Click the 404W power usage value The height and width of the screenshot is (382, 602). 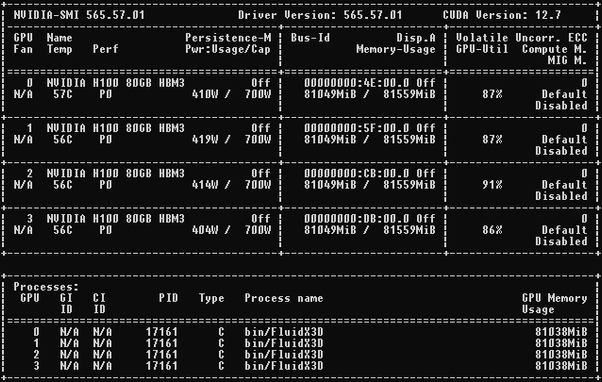(205, 230)
